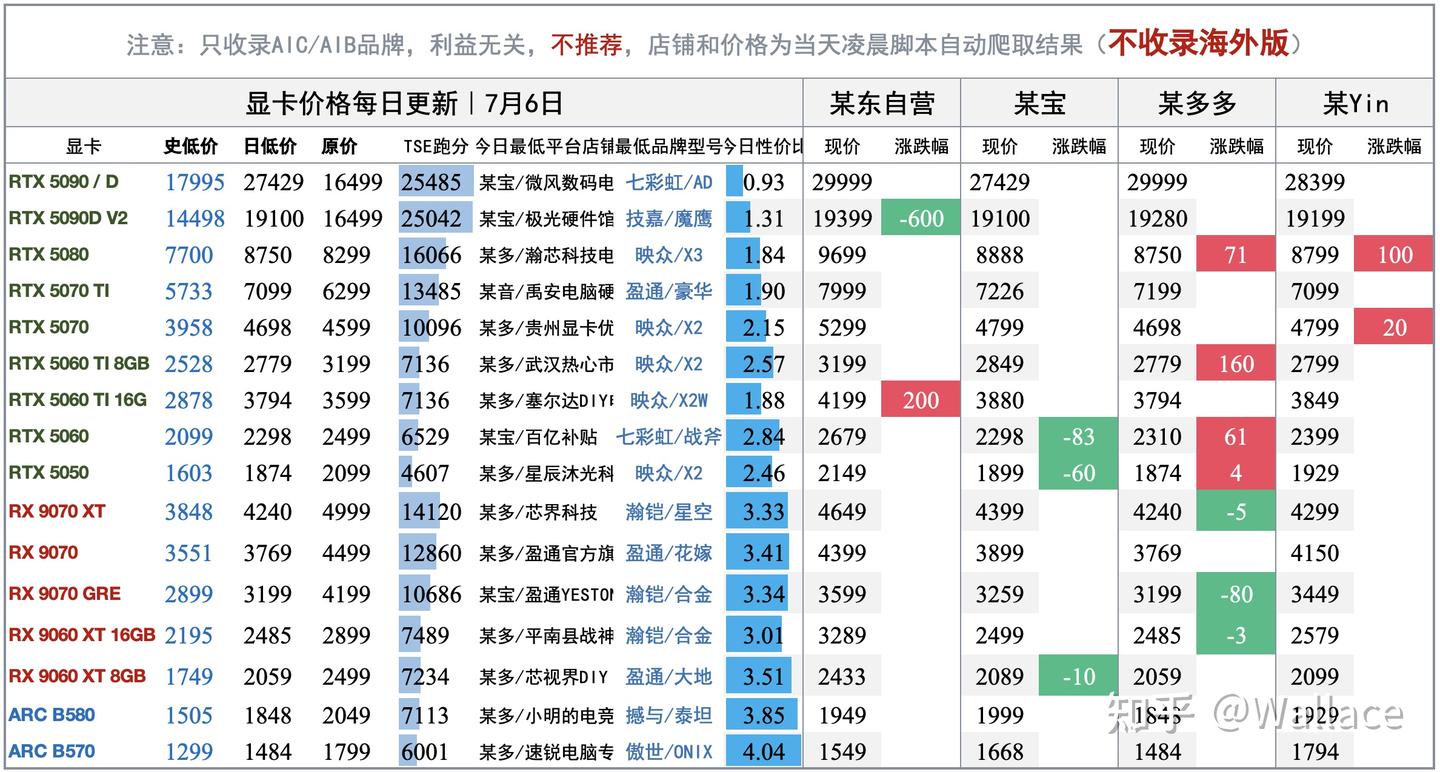Click the green -600 change cell
This screenshot has width=1440, height=772.
coord(921,218)
